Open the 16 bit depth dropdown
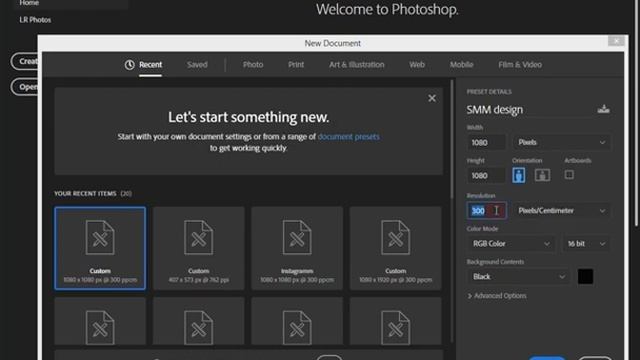The image size is (640, 360). (x=586, y=244)
